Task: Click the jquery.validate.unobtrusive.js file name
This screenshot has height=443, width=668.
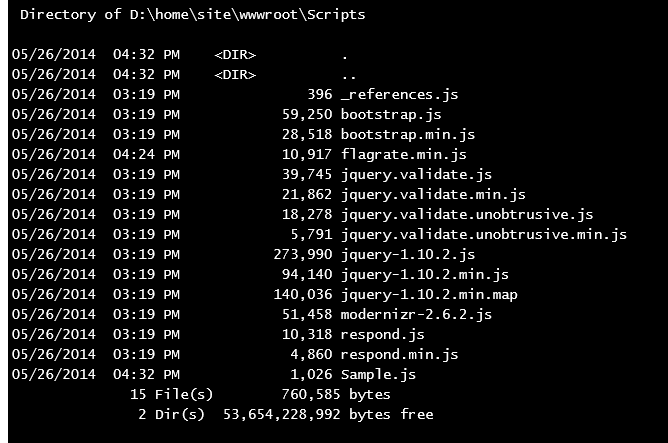Action: pos(467,214)
